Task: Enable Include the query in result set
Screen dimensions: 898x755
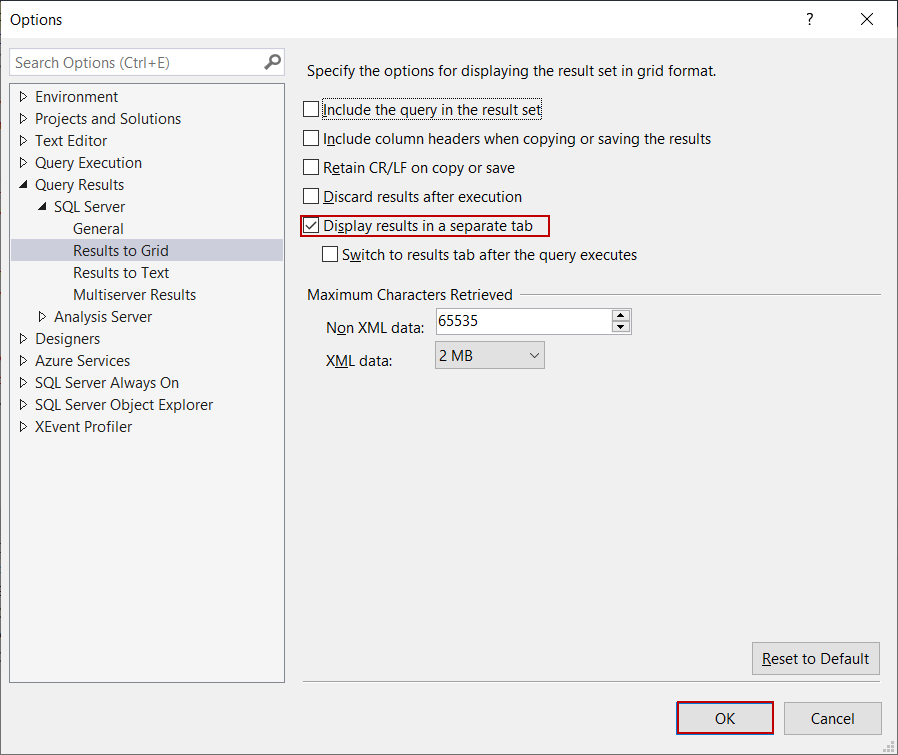Action: (312, 110)
